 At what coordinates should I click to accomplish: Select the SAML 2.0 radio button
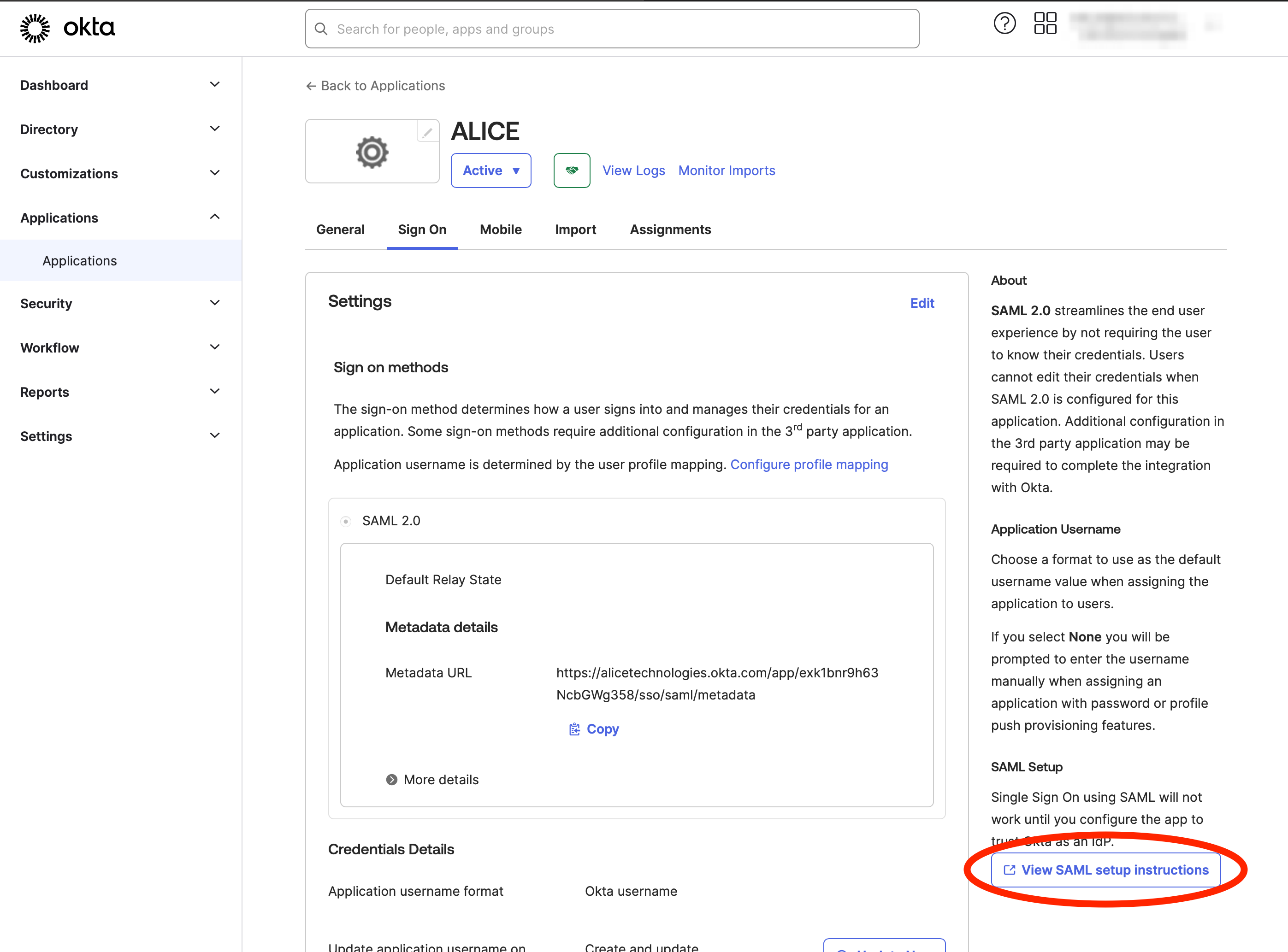pos(346,522)
